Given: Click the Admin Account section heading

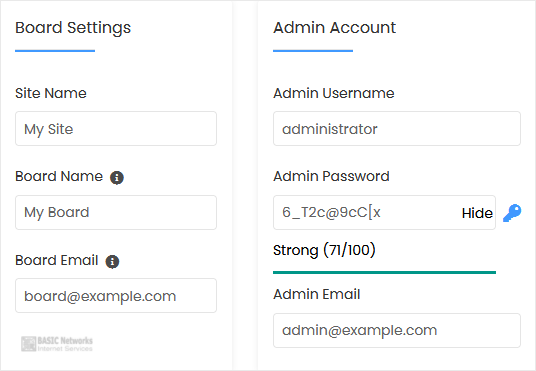Looking at the screenshot, I should [334, 27].
